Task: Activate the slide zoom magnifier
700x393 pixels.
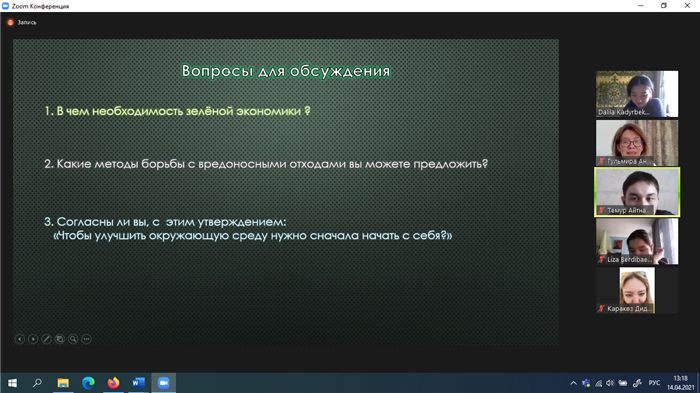Action: pos(73,339)
